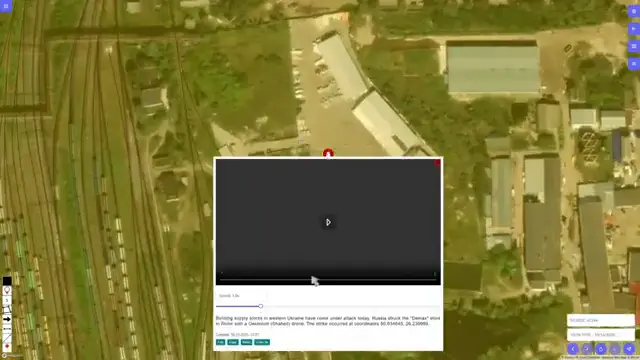Image resolution: width=640 pixels, height=360 pixels.
Task: Select the solid arrow drawing tool
Action: (7, 319)
